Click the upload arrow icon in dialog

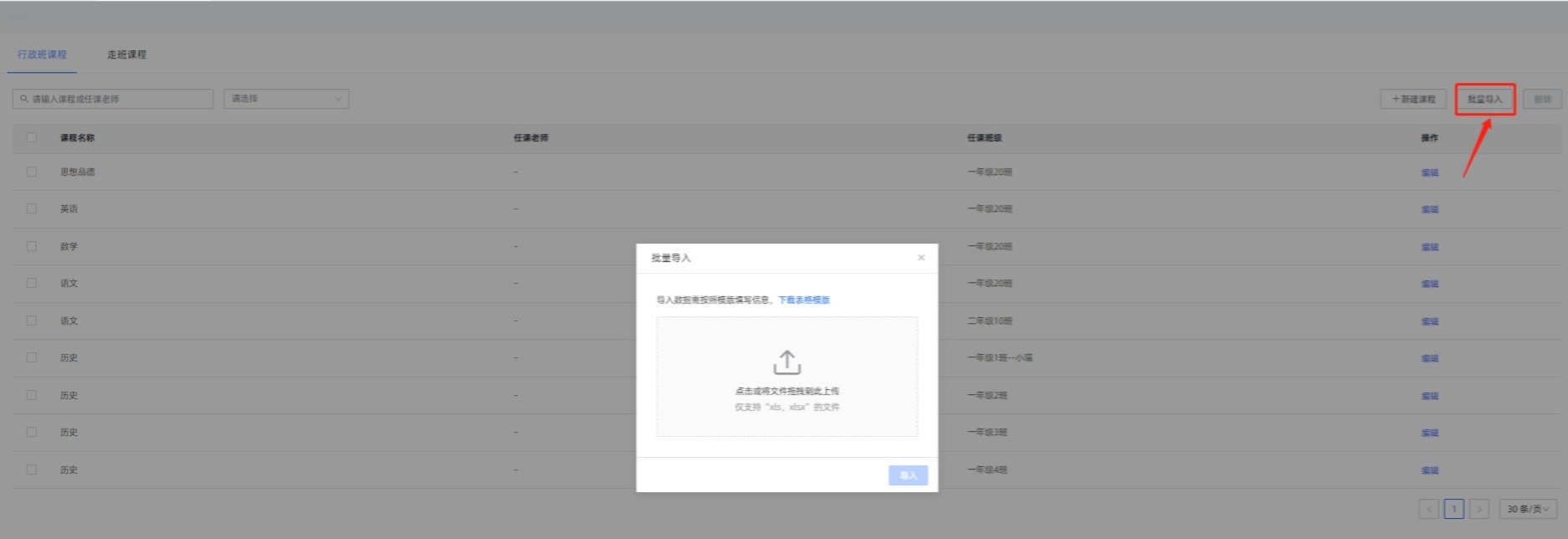click(x=787, y=362)
